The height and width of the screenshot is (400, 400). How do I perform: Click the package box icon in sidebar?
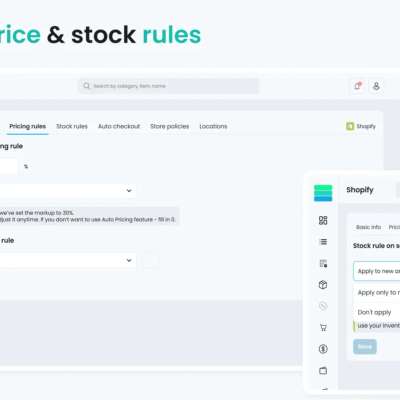pos(323,285)
